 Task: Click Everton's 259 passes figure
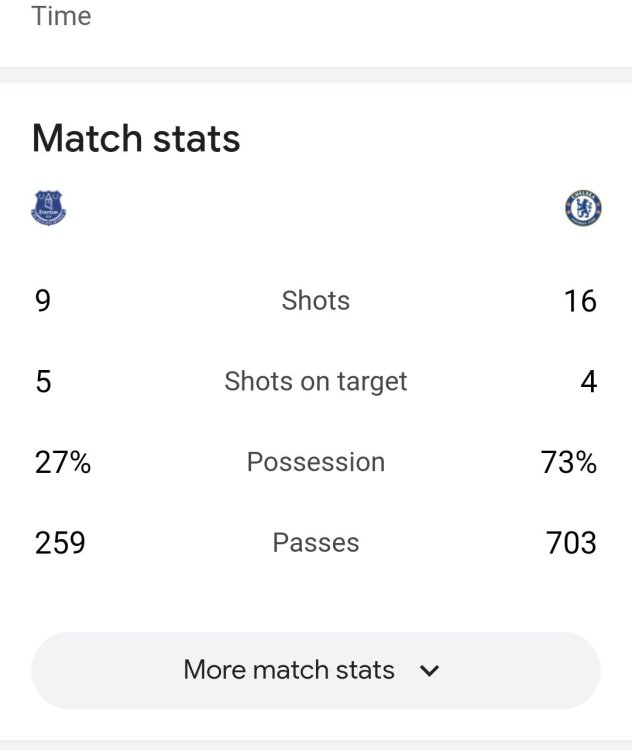tap(60, 543)
